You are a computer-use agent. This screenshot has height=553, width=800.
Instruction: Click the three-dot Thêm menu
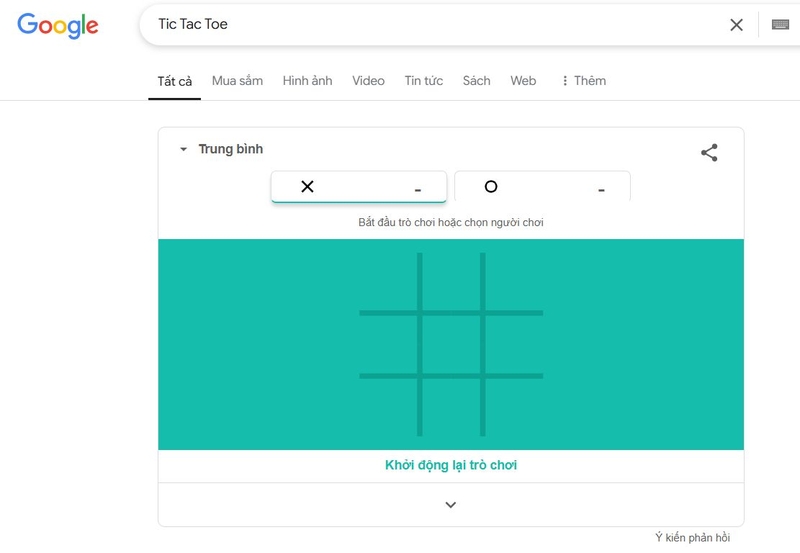(584, 81)
